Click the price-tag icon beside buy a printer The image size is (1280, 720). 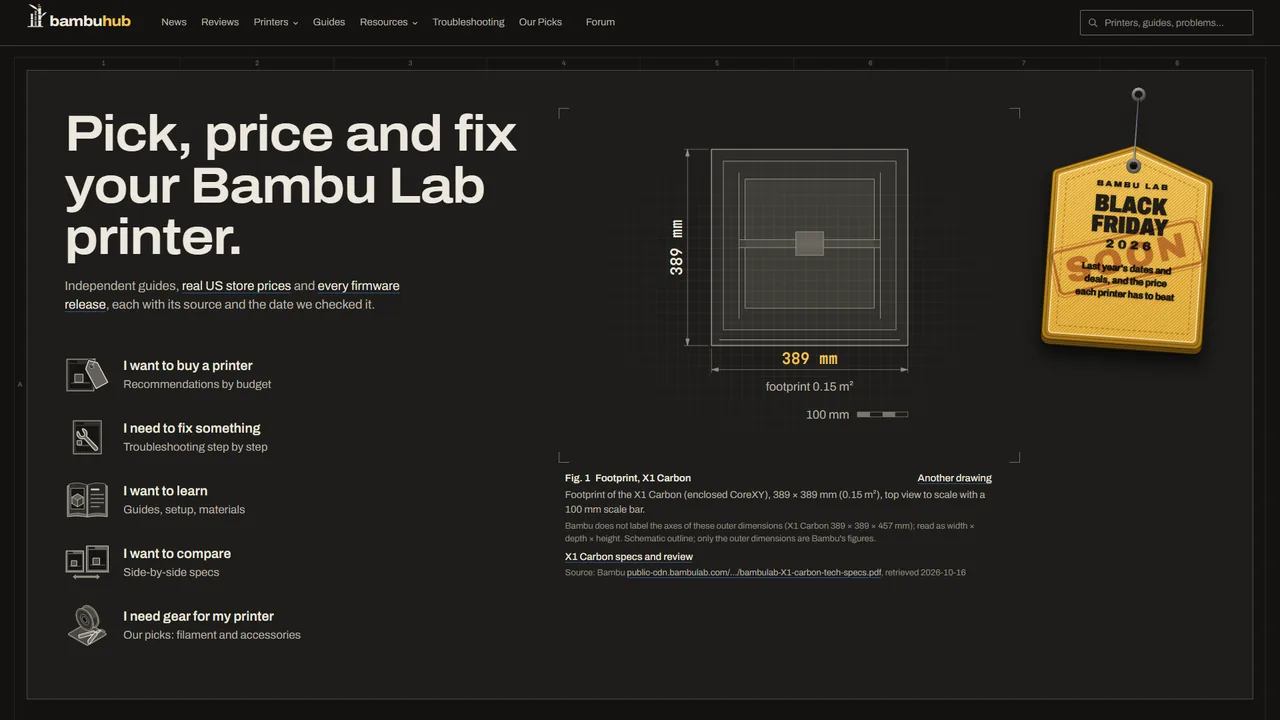pos(87,375)
